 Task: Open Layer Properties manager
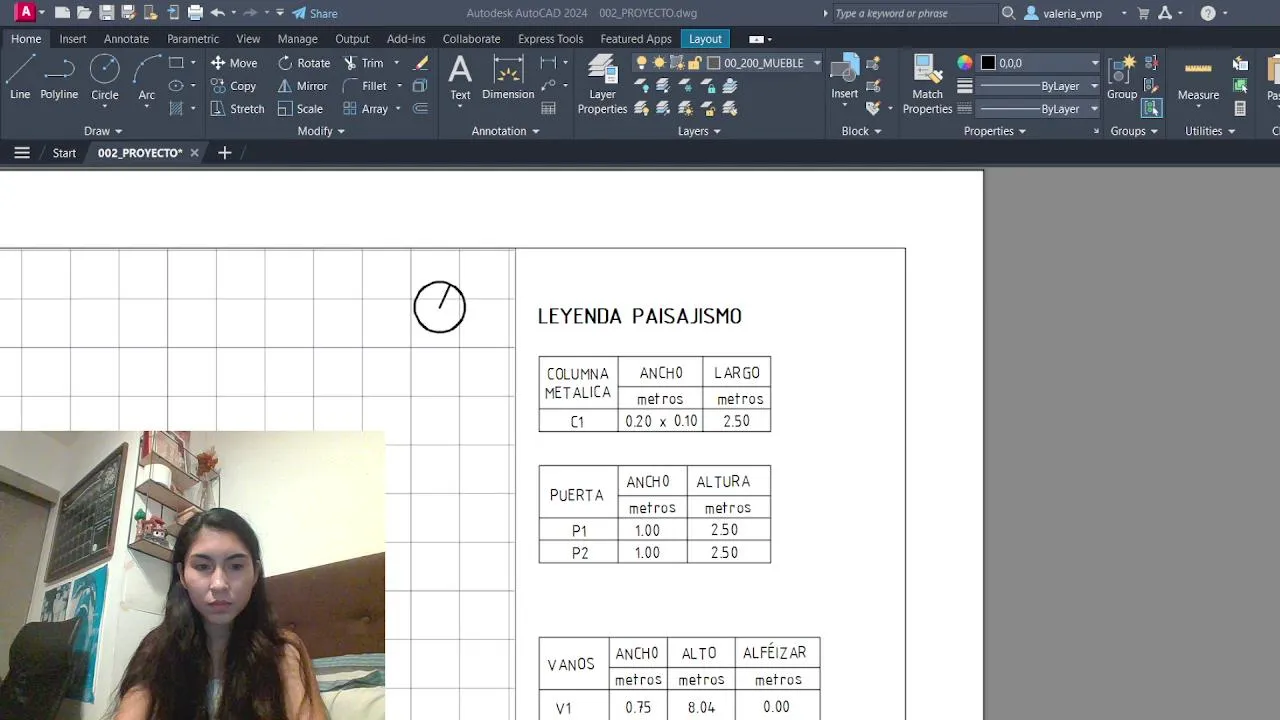coord(602,84)
